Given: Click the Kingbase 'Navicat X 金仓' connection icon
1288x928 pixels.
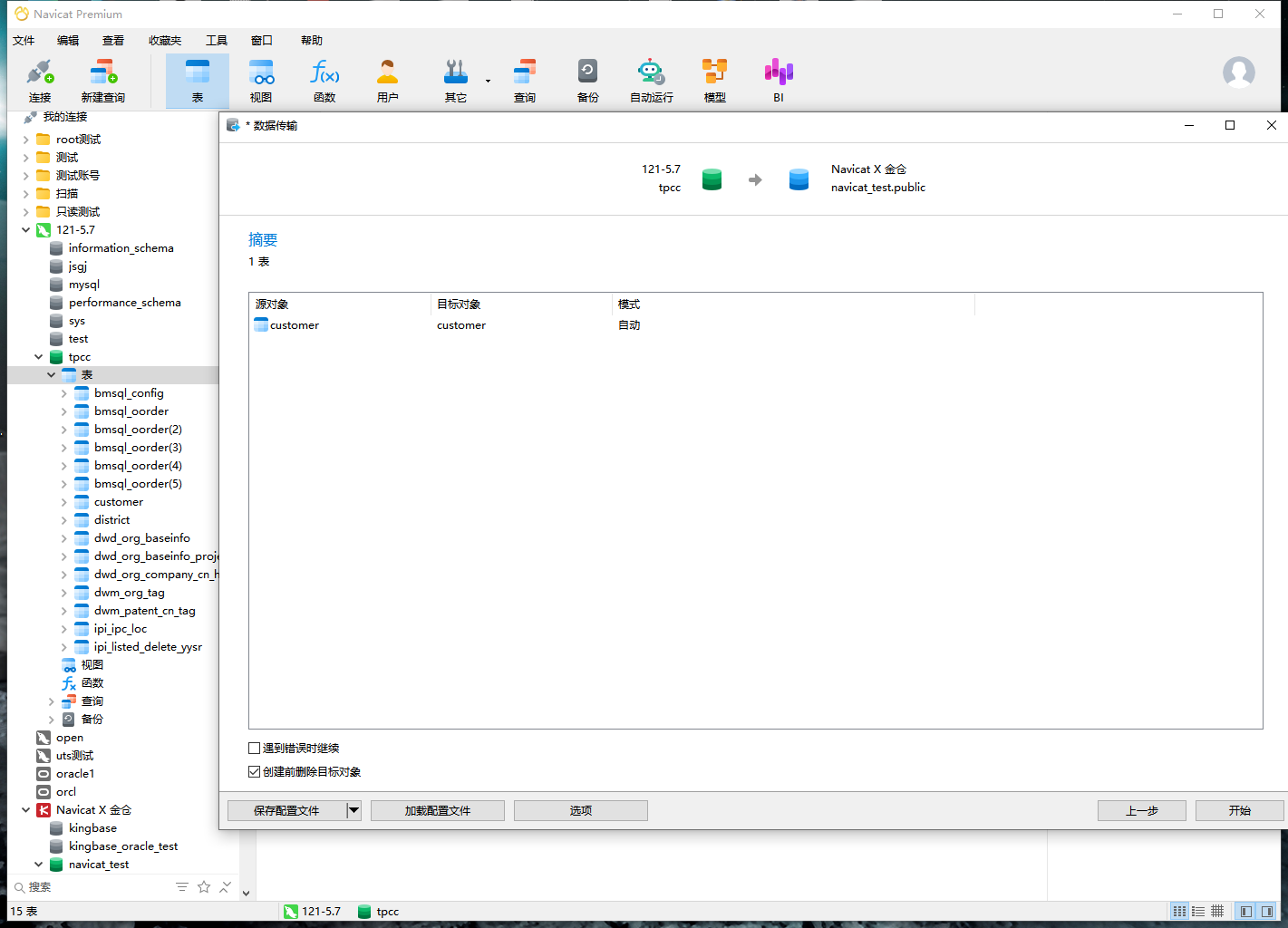Looking at the screenshot, I should (x=44, y=810).
